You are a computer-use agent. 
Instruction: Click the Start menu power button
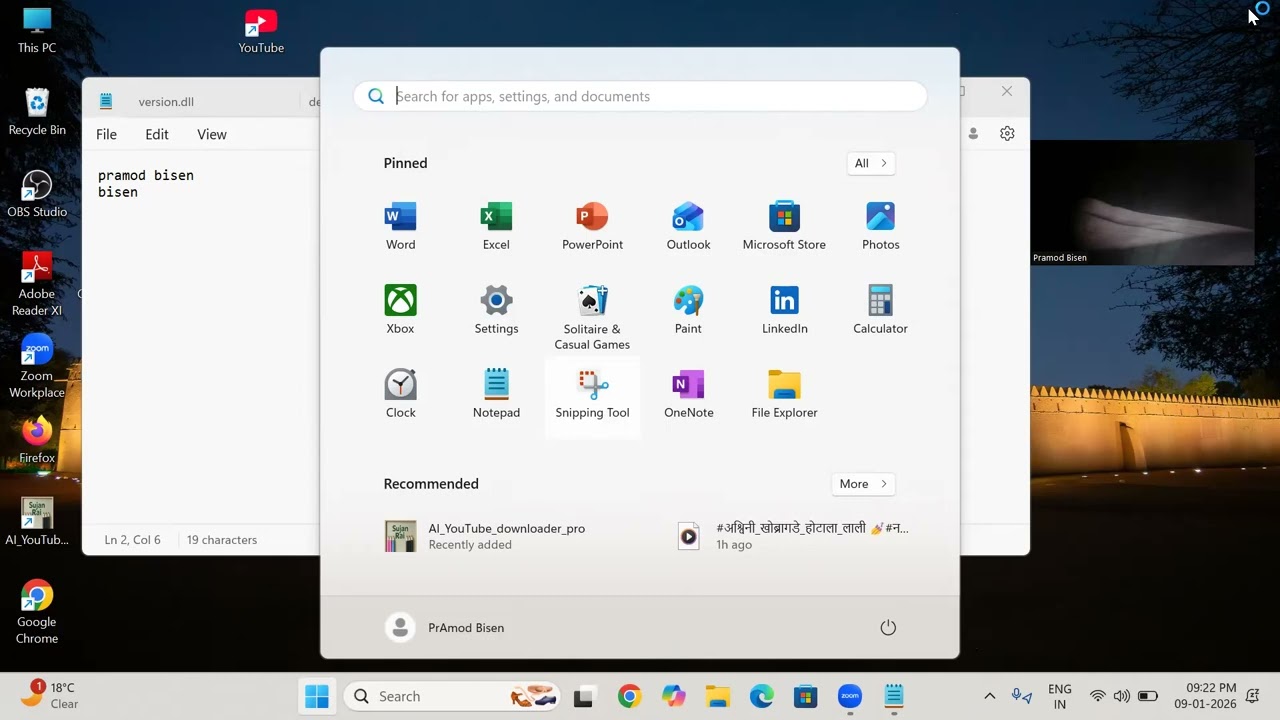pyautogui.click(x=888, y=627)
